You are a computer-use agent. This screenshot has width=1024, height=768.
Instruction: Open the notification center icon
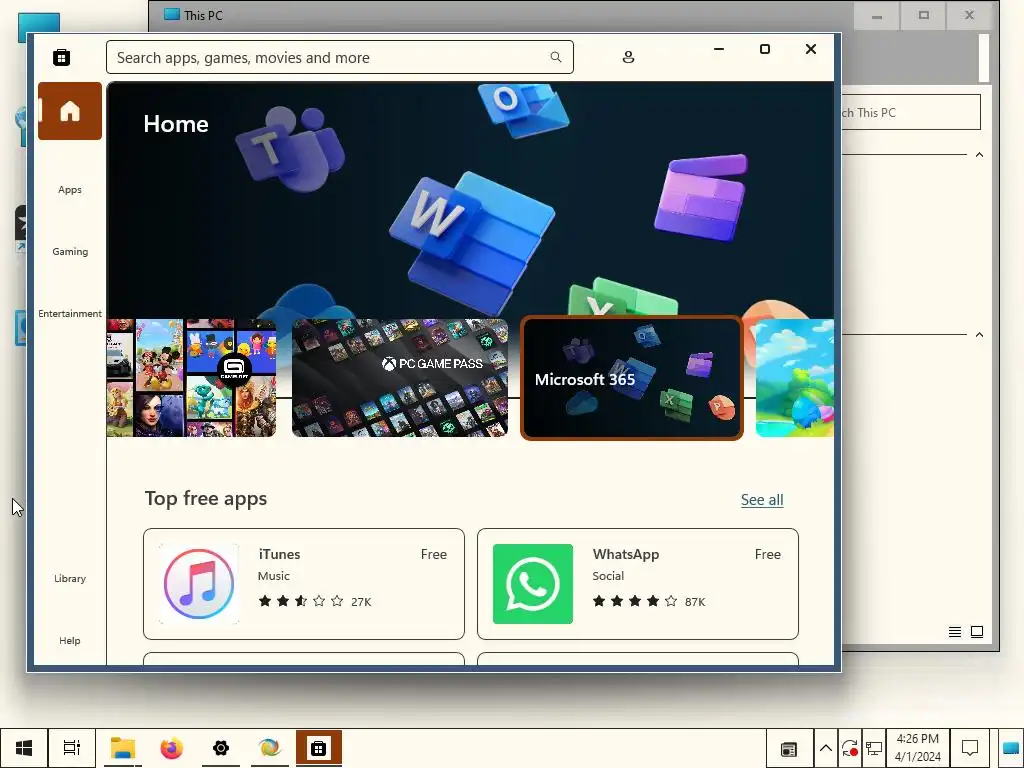click(x=970, y=748)
